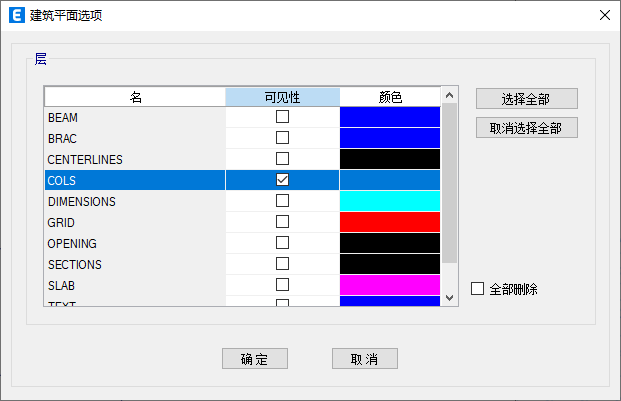This screenshot has height=401, width=621.
Task: Click the 选择全部 button
Action: (x=526, y=99)
